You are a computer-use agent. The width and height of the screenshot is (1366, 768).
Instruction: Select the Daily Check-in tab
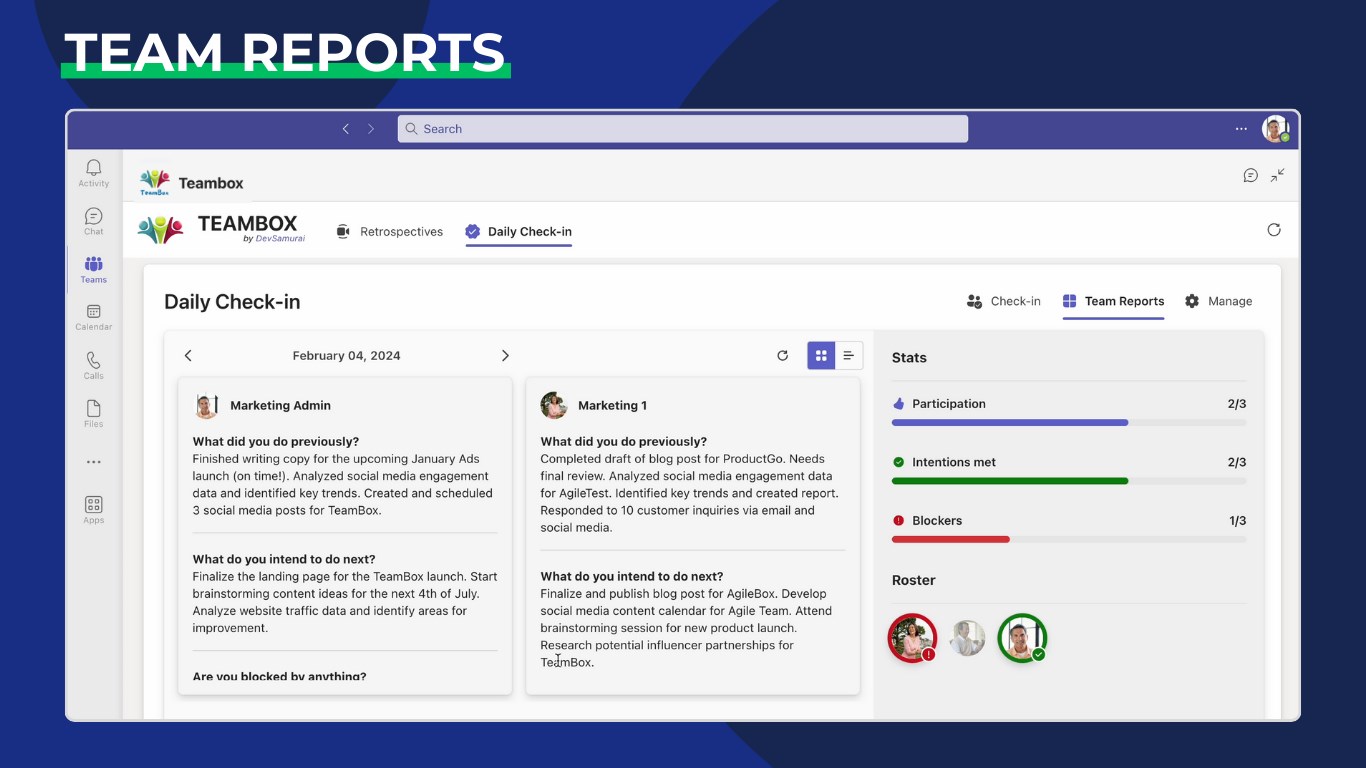pyautogui.click(x=519, y=231)
